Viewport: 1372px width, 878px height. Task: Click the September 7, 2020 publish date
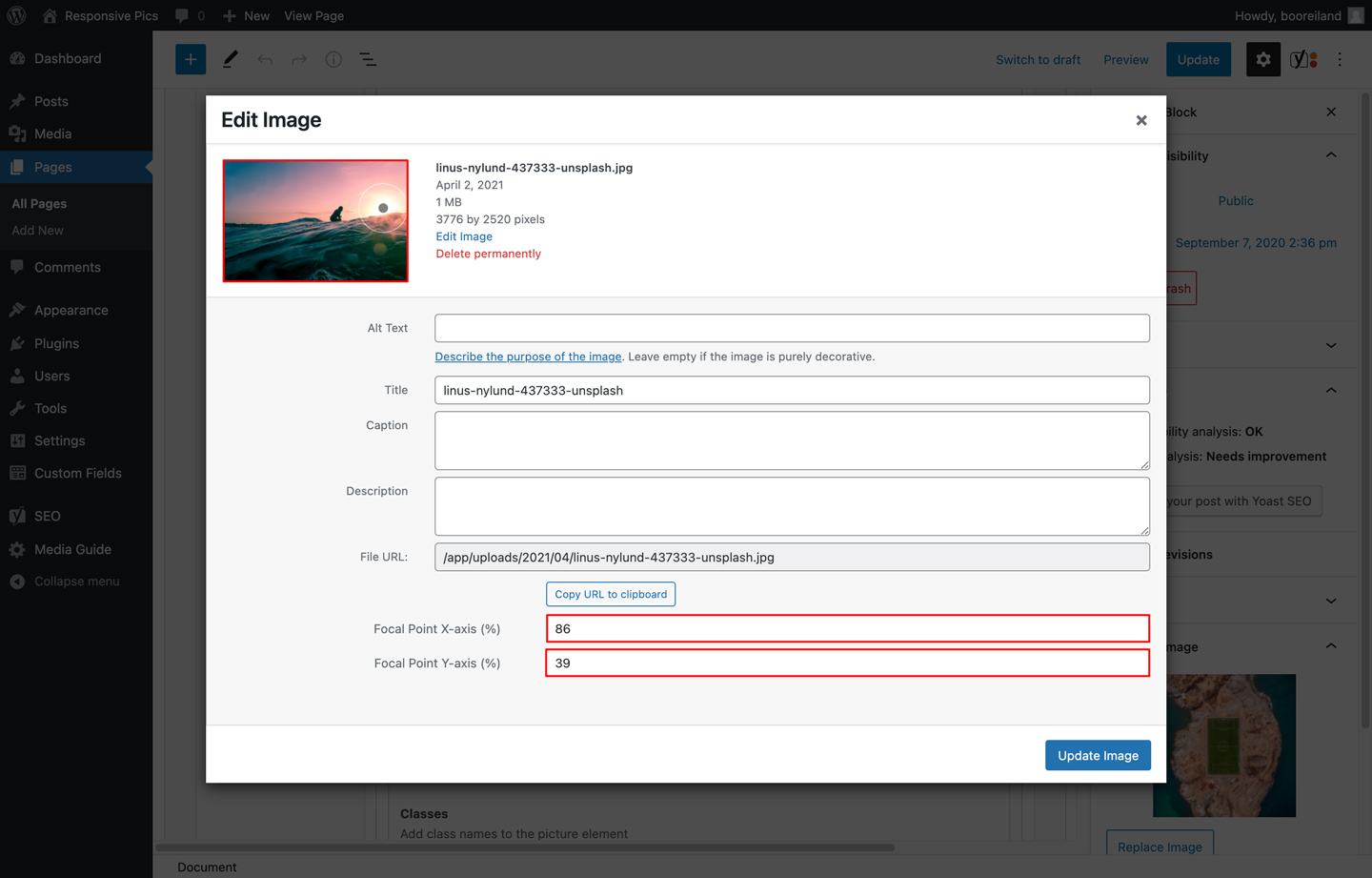(1256, 243)
